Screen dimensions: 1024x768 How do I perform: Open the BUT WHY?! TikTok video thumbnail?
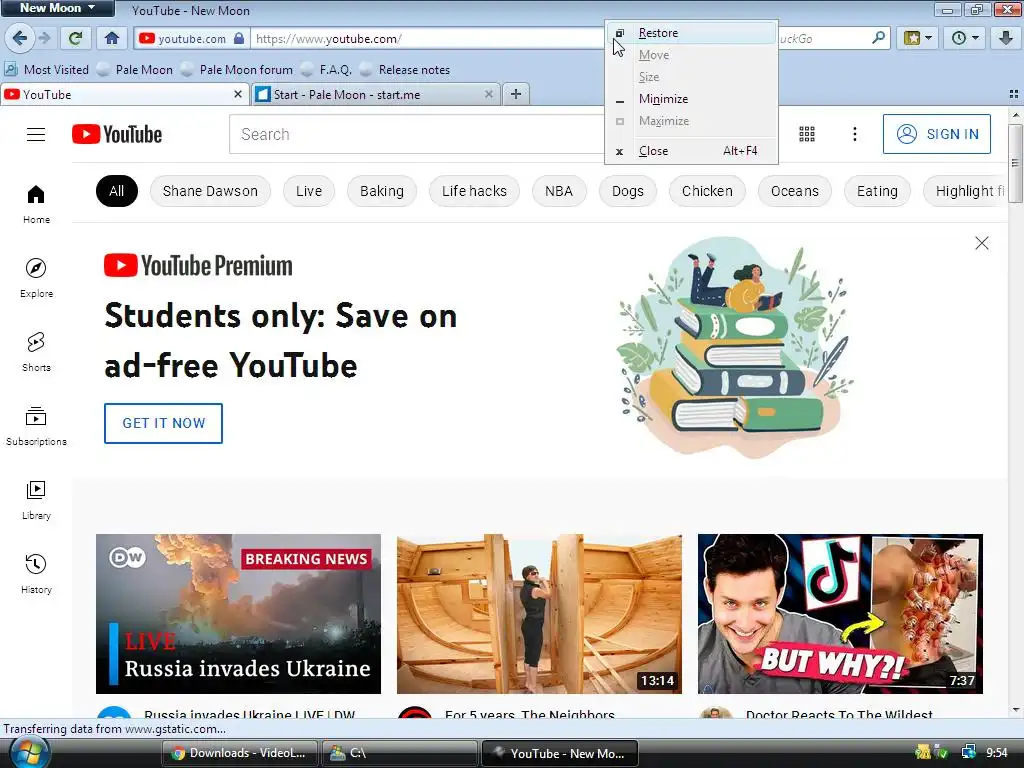[x=840, y=614]
